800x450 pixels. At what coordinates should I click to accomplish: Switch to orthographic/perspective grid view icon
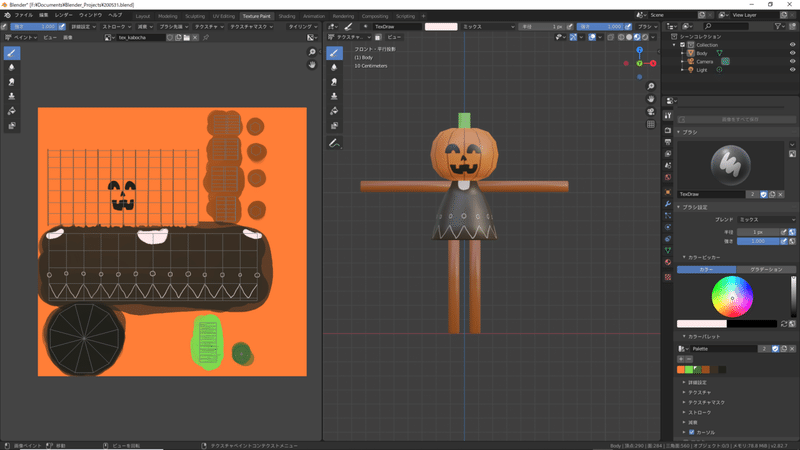(x=651, y=126)
